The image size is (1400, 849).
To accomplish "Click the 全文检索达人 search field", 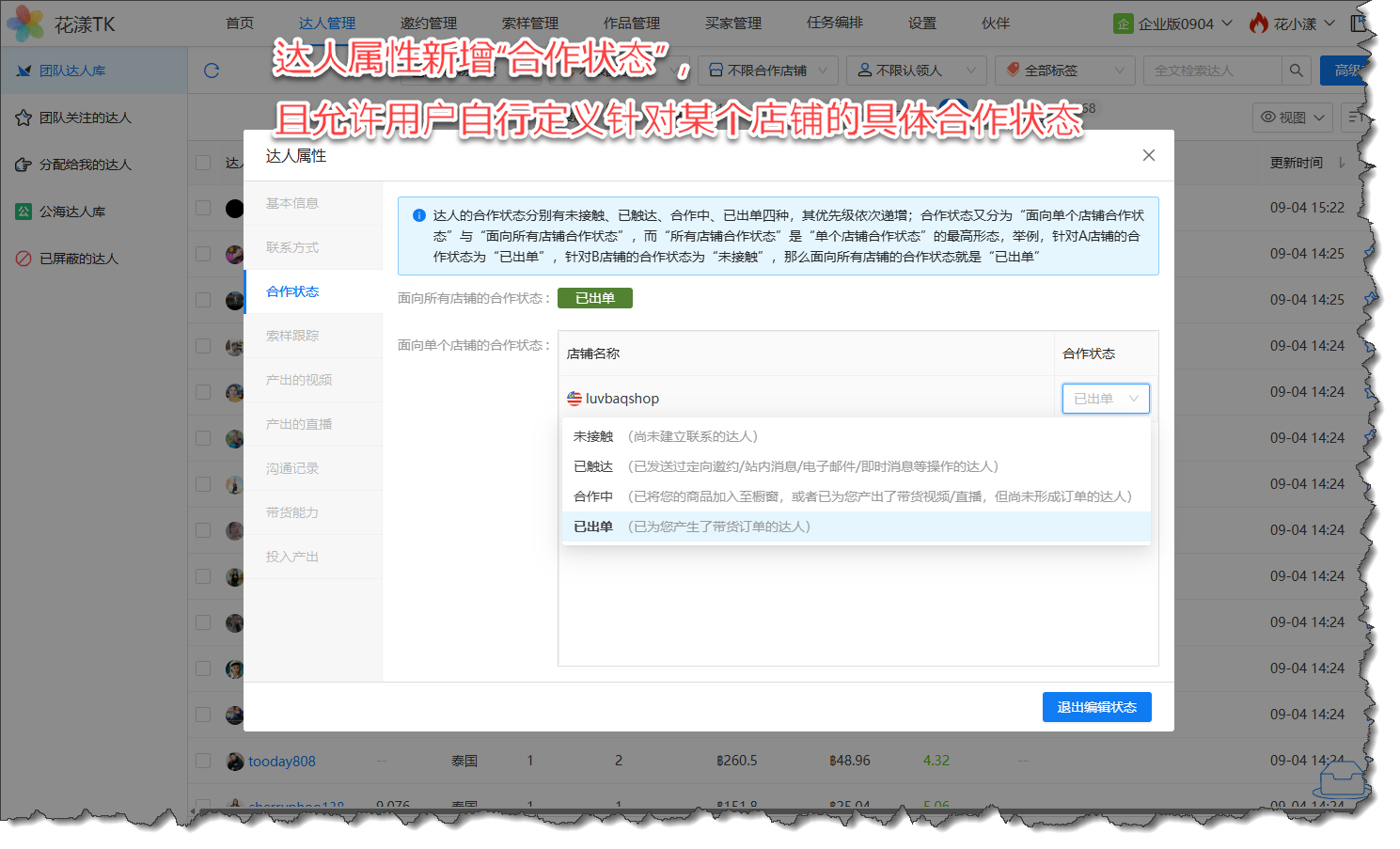I will (x=1211, y=71).
